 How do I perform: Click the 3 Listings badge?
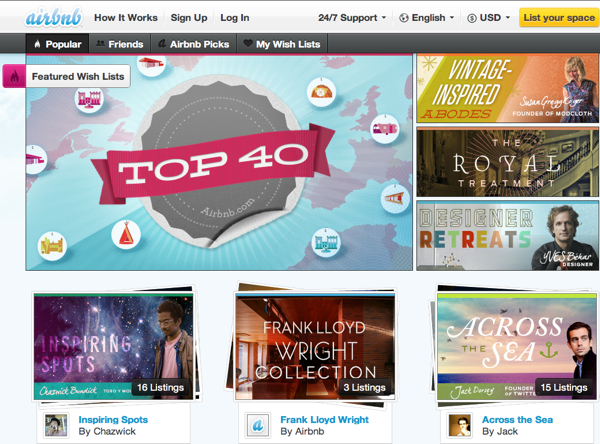[364, 388]
